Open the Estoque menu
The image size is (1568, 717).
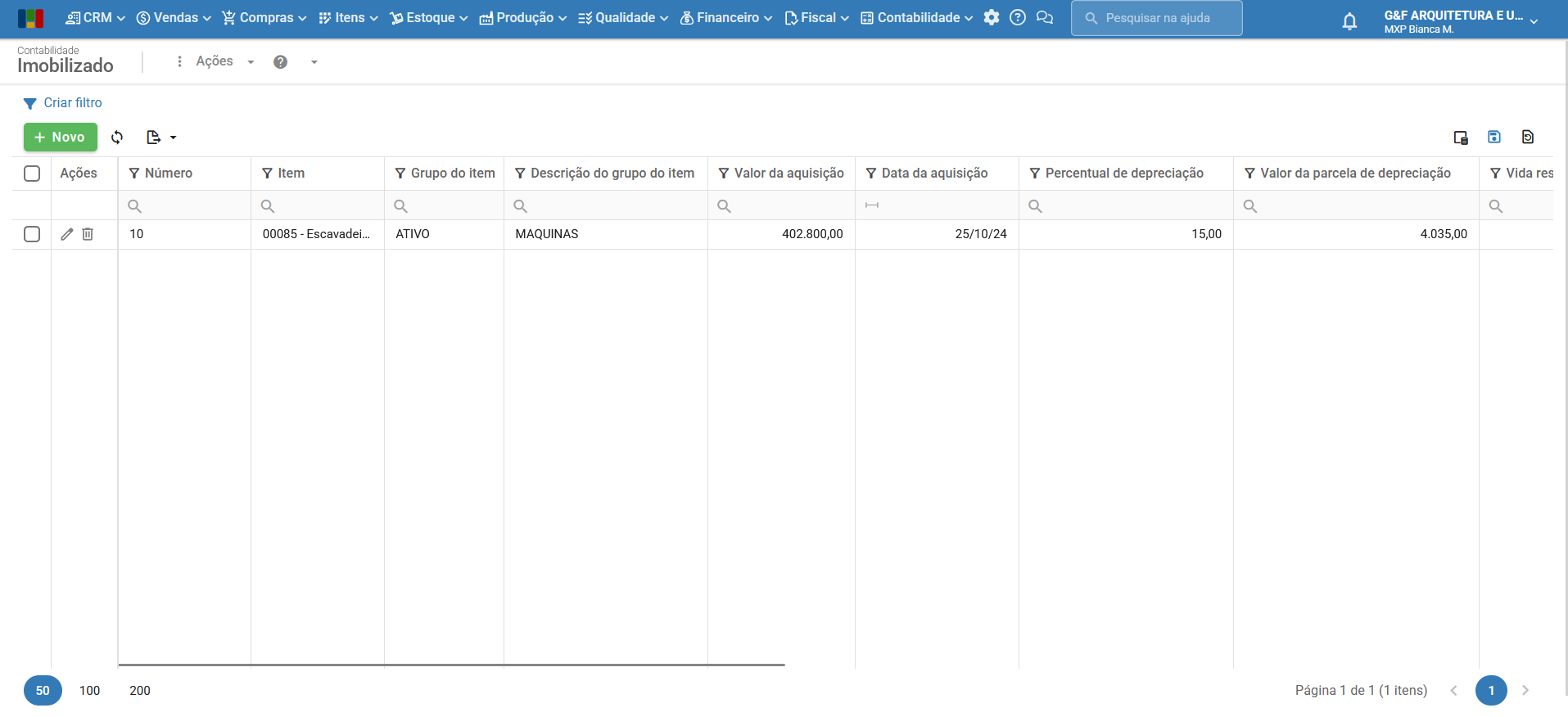pyautogui.click(x=428, y=17)
